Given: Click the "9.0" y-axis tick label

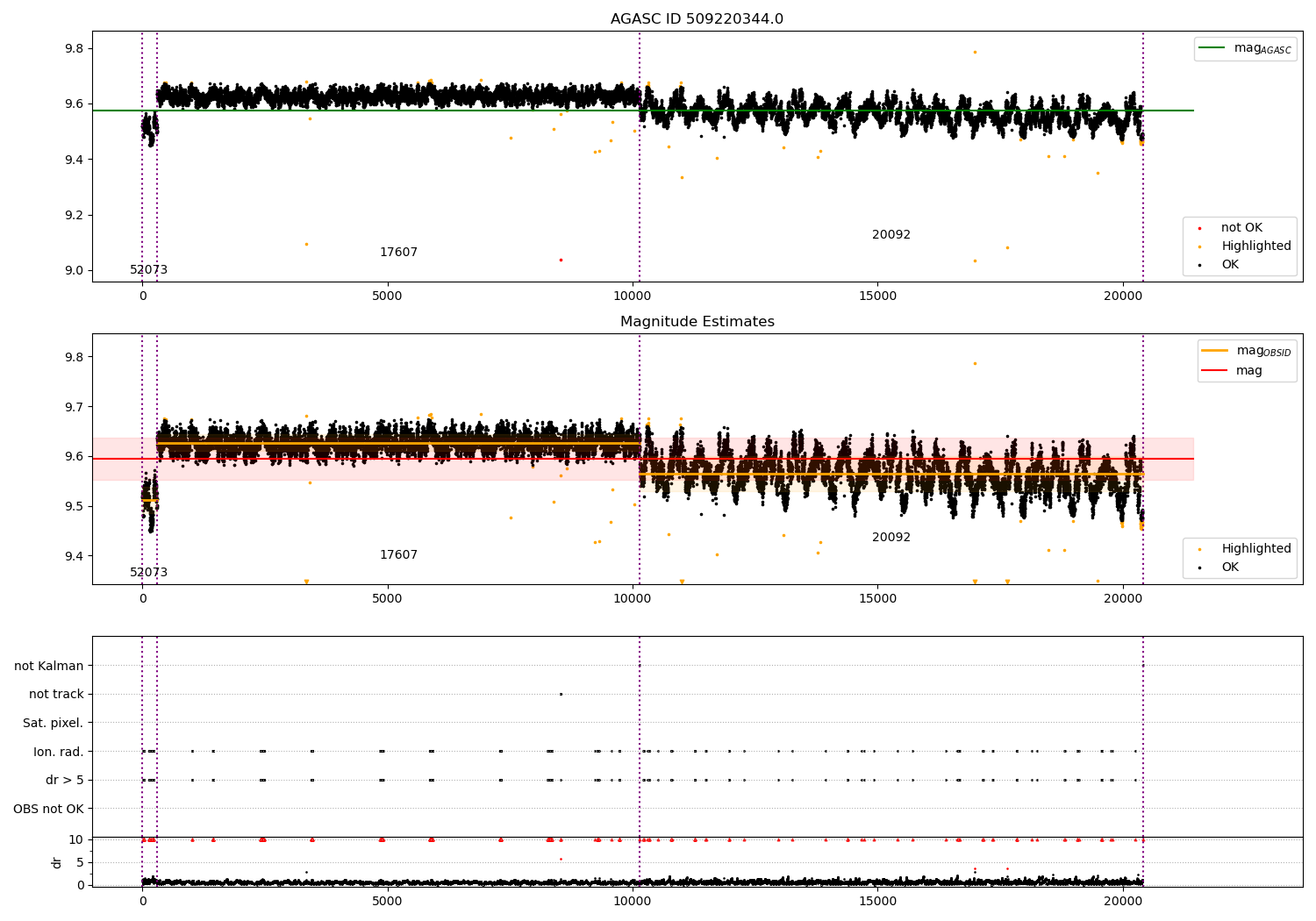Looking at the screenshot, I should coord(74,271).
